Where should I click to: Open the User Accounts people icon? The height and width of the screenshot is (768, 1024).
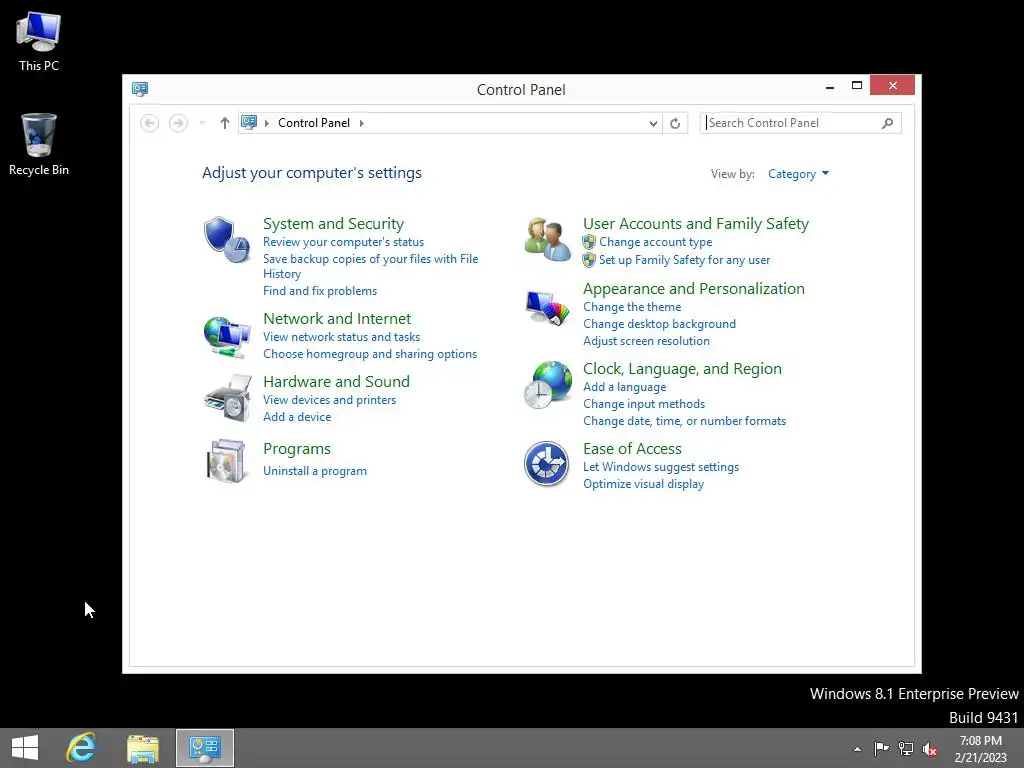547,240
